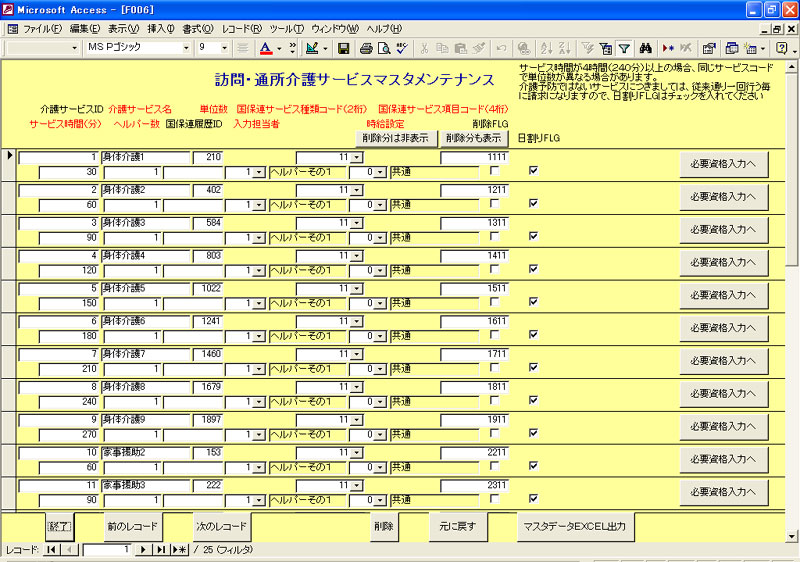Open service type code dropdown for 身体介護1
Image resolution: width=800 pixels, height=562 pixels.
pos(357,158)
